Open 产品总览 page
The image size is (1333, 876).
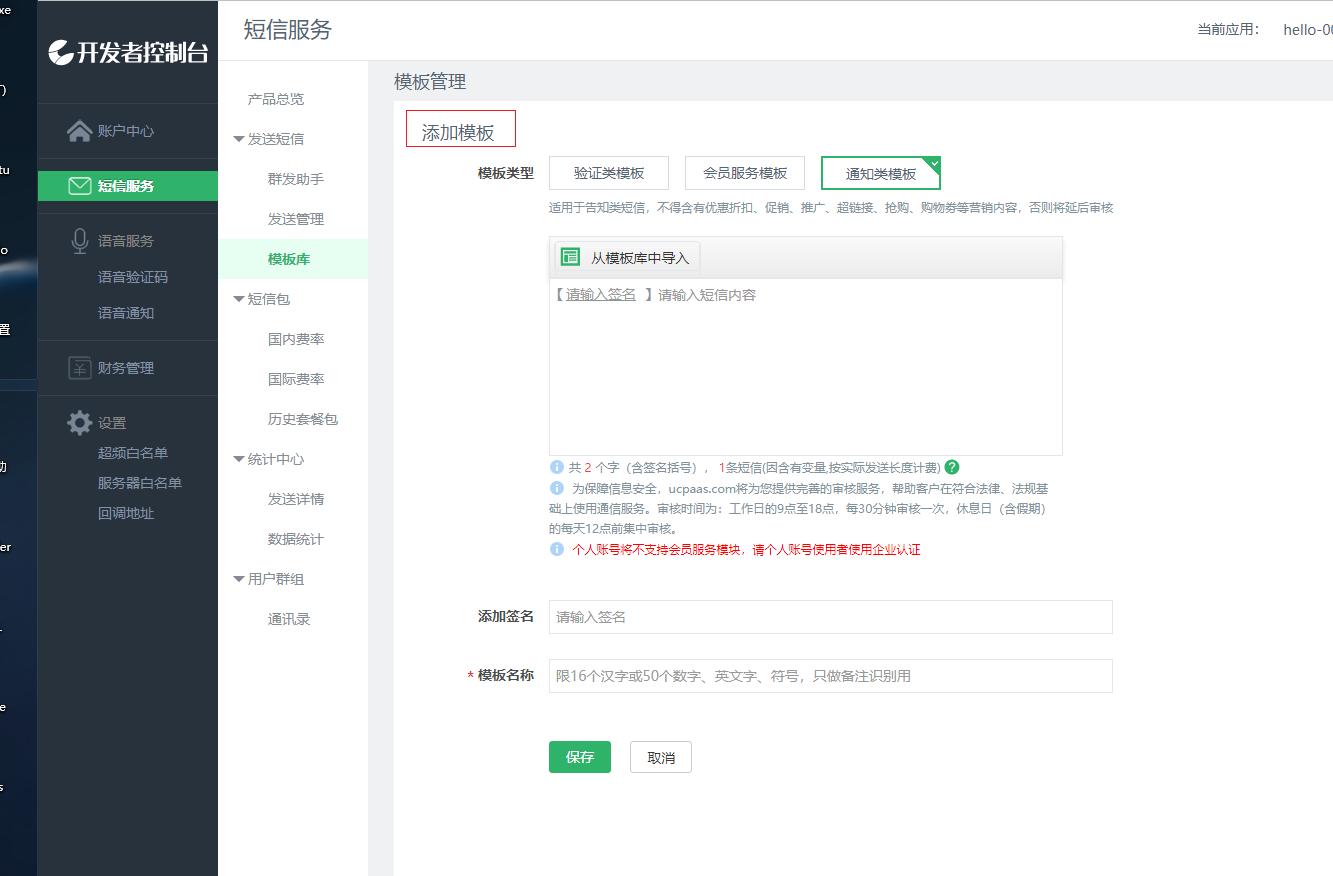point(276,99)
